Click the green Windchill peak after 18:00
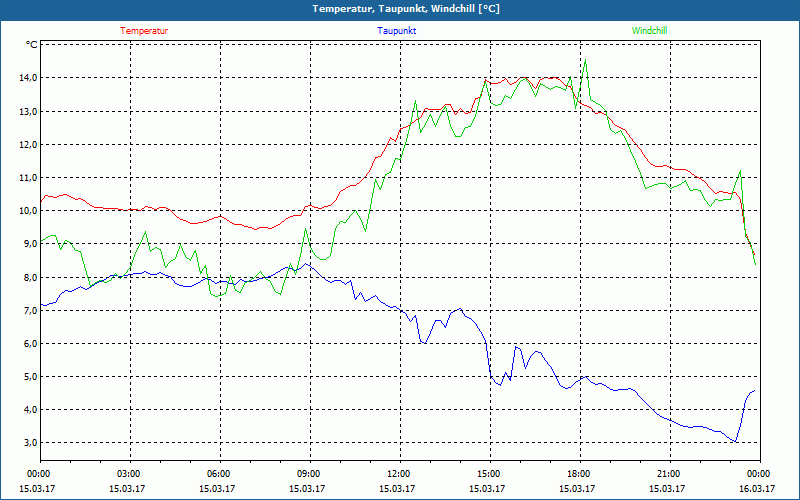The width and height of the screenshot is (800, 500). tap(585, 60)
